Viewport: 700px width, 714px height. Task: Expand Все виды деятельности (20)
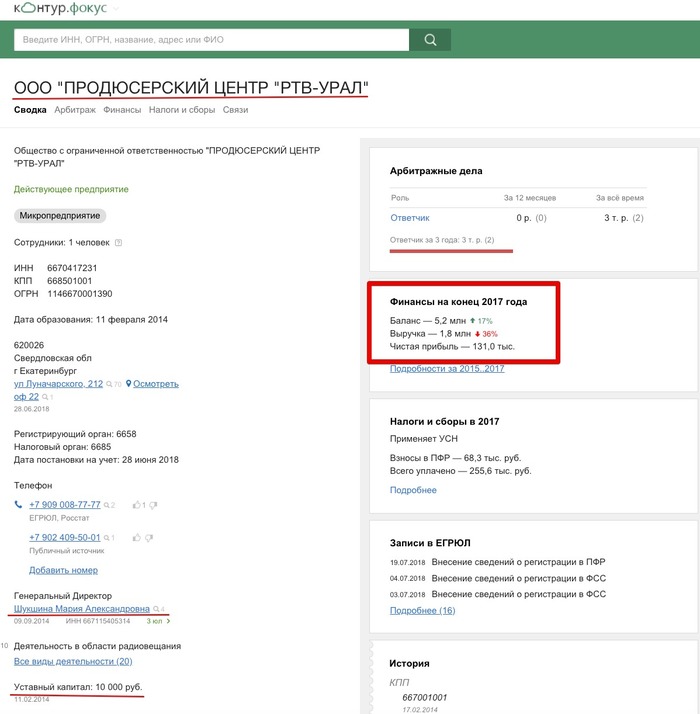coord(73,661)
